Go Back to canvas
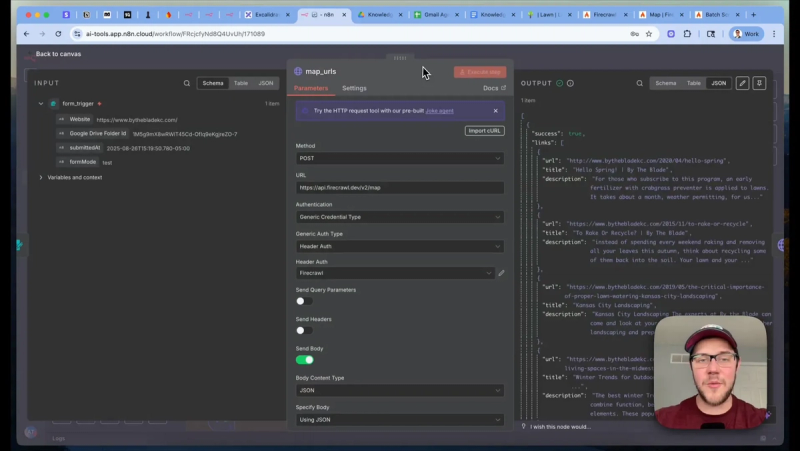 click(58, 54)
